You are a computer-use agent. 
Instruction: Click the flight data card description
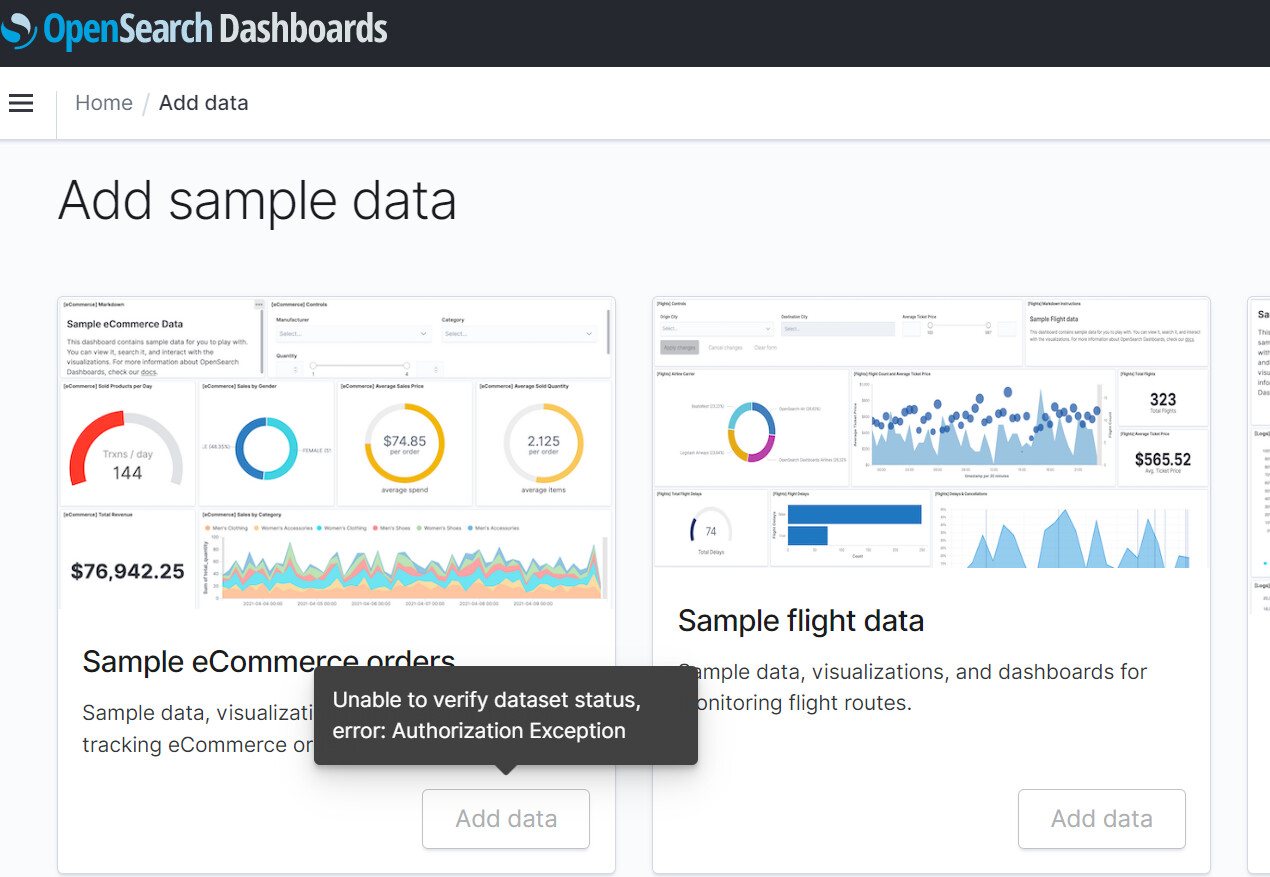(x=913, y=687)
